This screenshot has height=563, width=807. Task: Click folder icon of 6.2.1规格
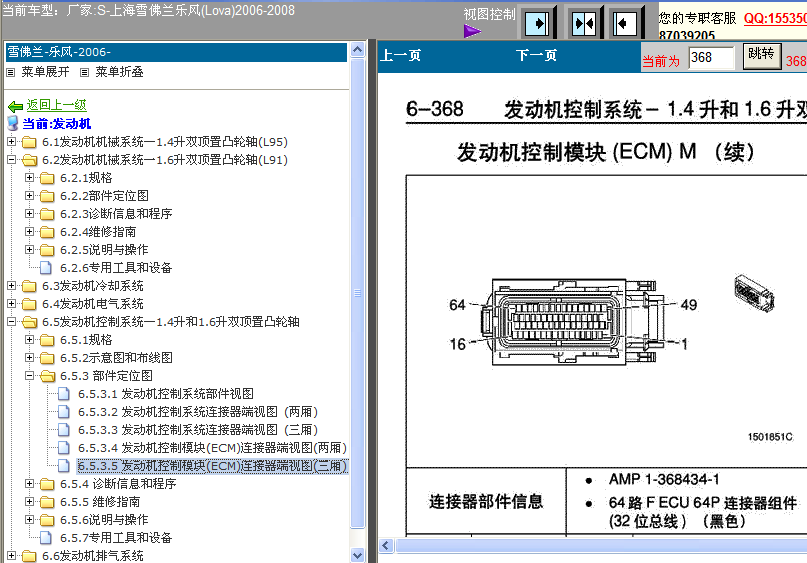point(47,178)
